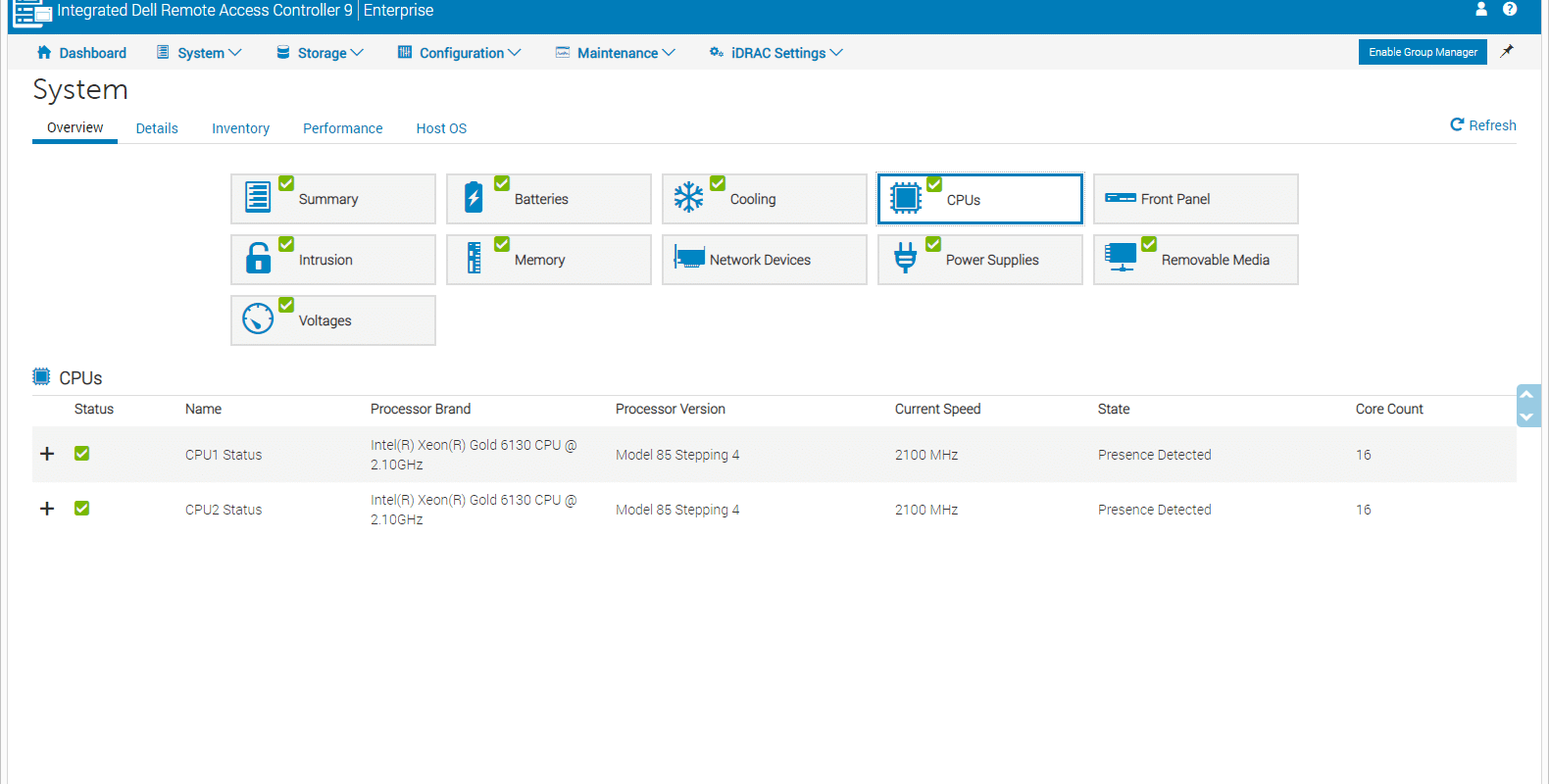Viewport: 1549px width, 784px height.
Task: Click the State column header
Action: [x=1114, y=409]
